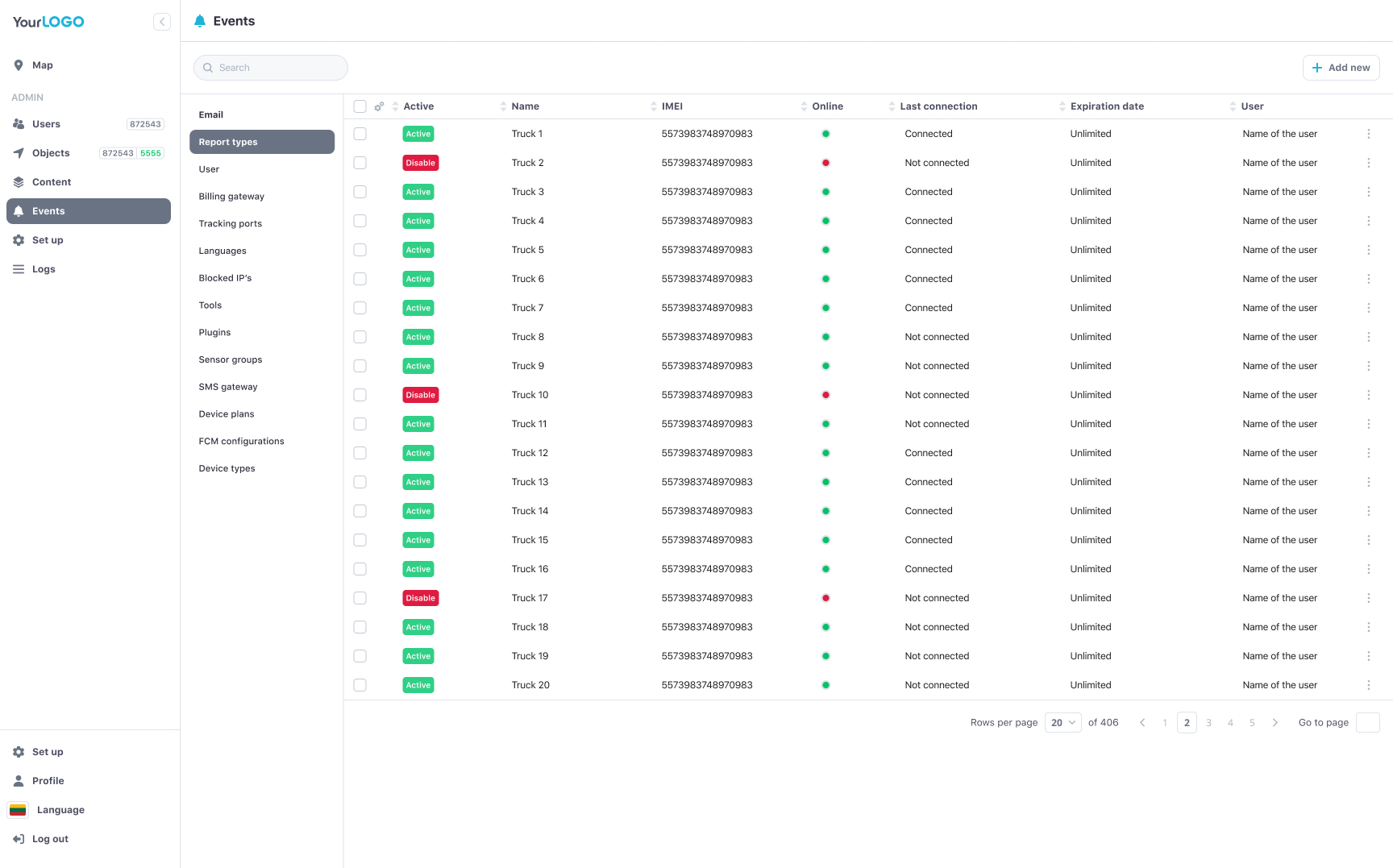Click the Disable badge for Truck 2
Screen dimensions: 1393x868
421,163
